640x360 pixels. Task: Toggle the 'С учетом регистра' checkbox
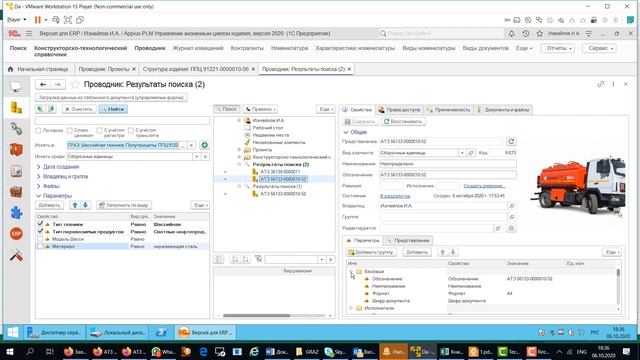tap(99, 131)
